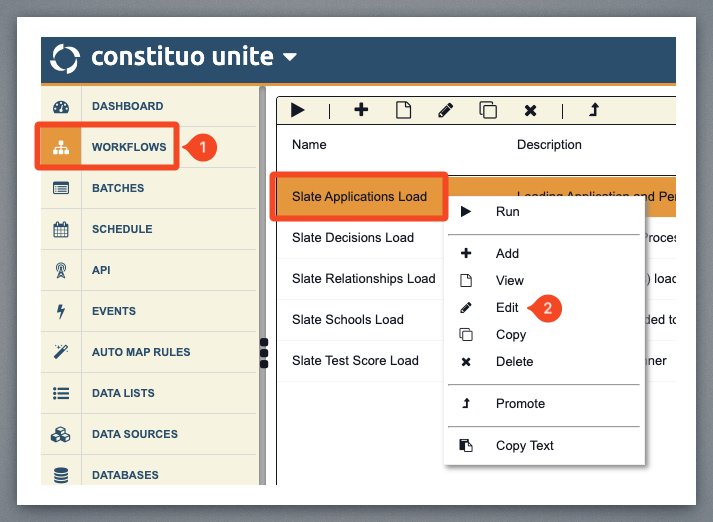Image resolution: width=713 pixels, height=522 pixels.
Task: Click the Description column header
Action: point(549,145)
